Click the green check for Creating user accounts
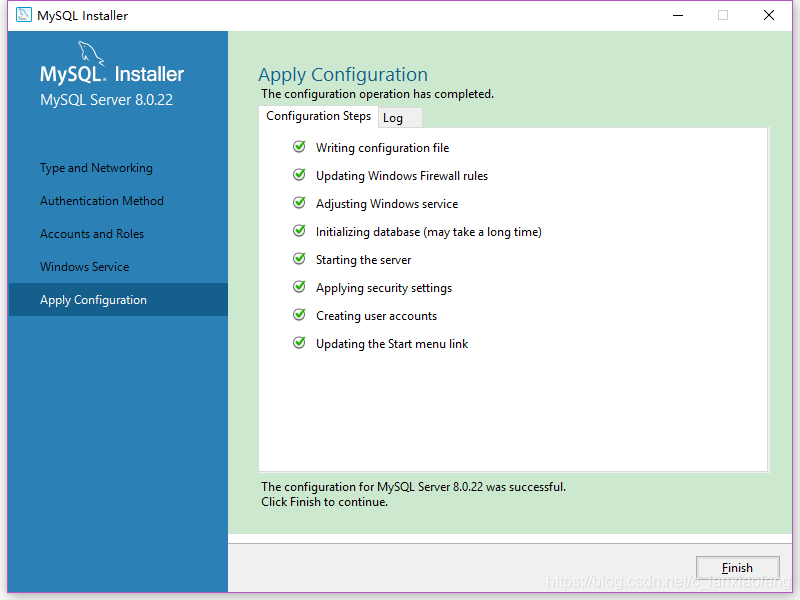 [x=299, y=315]
